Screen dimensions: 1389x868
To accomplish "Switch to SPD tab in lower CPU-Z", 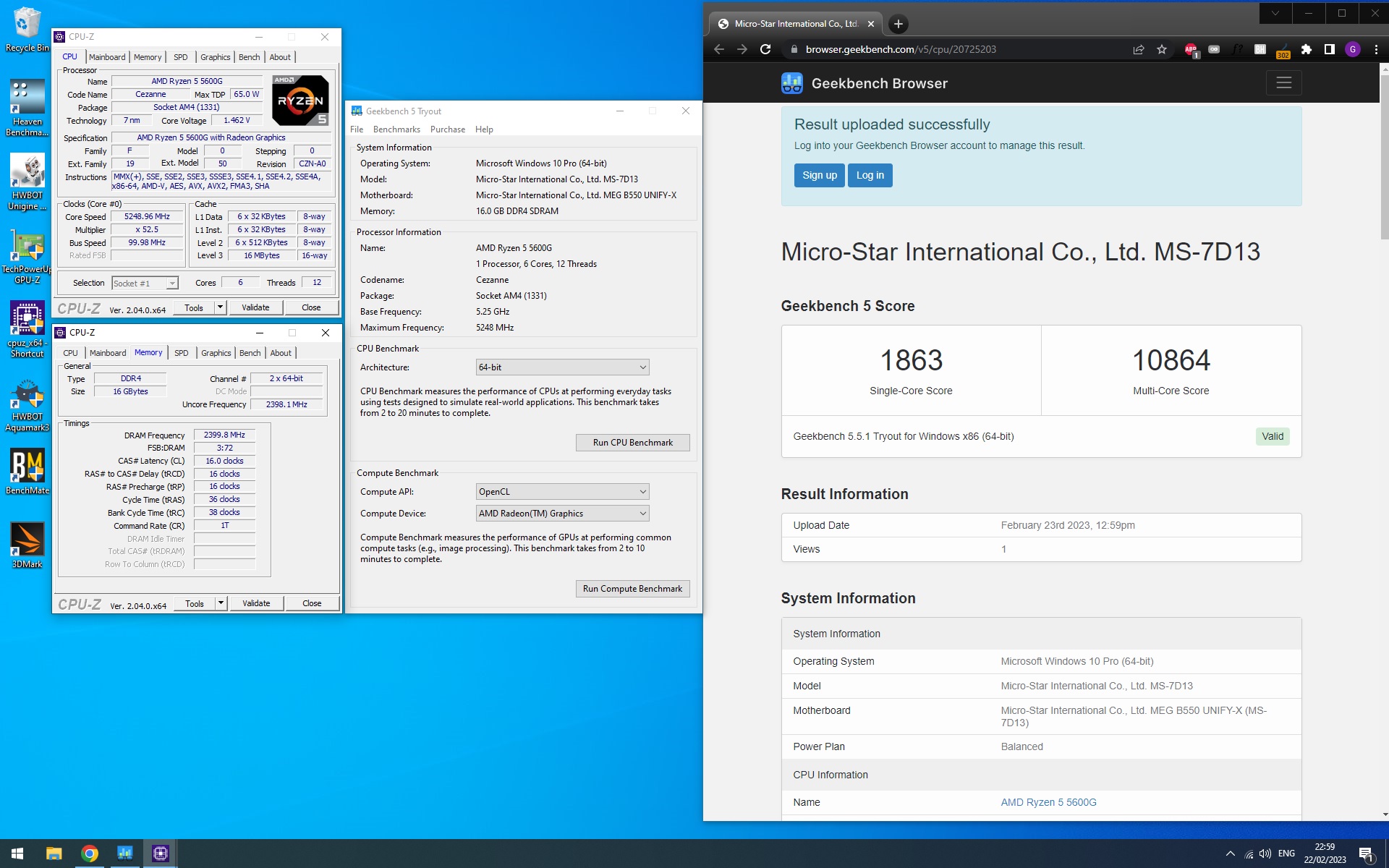I will click(182, 353).
